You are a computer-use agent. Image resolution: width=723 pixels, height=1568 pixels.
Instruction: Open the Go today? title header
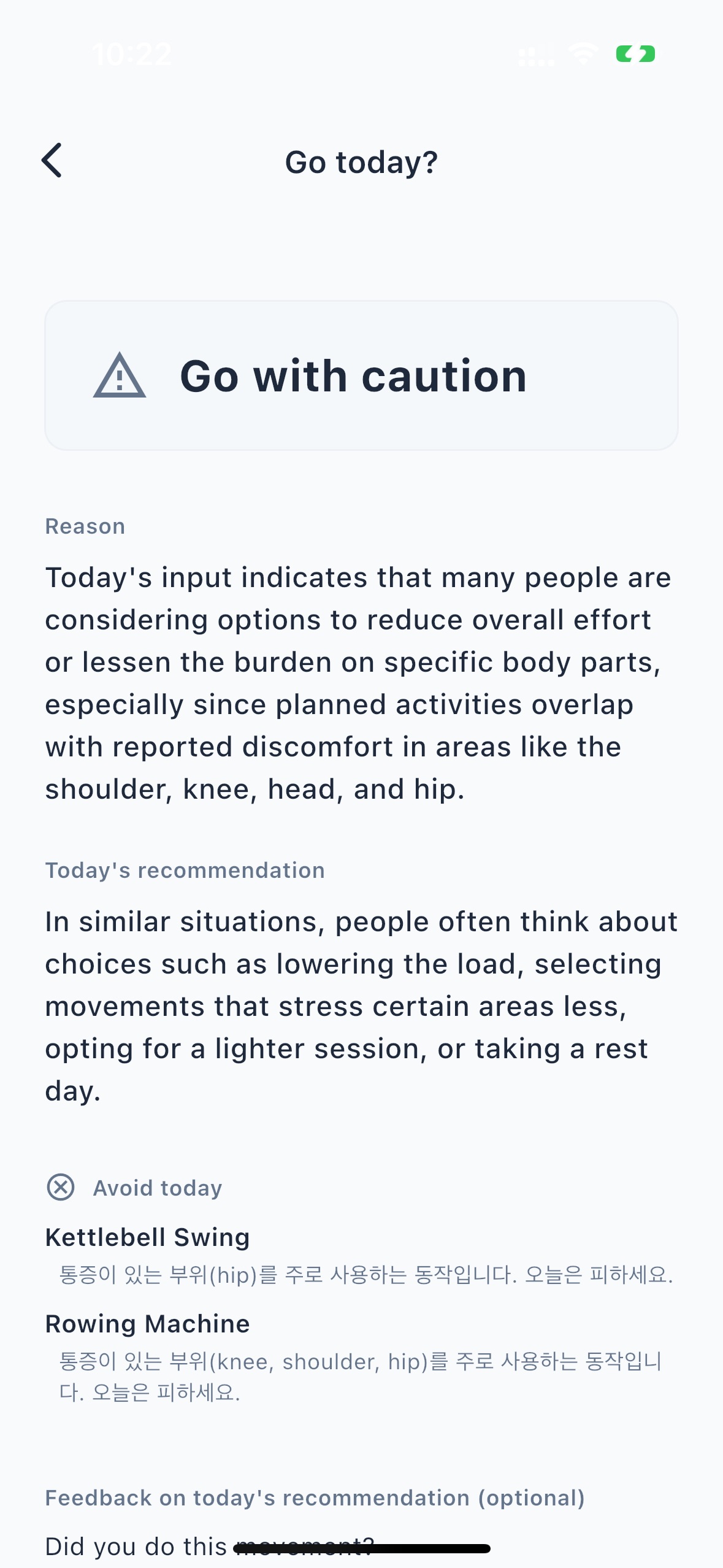pyautogui.click(x=361, y=161)
